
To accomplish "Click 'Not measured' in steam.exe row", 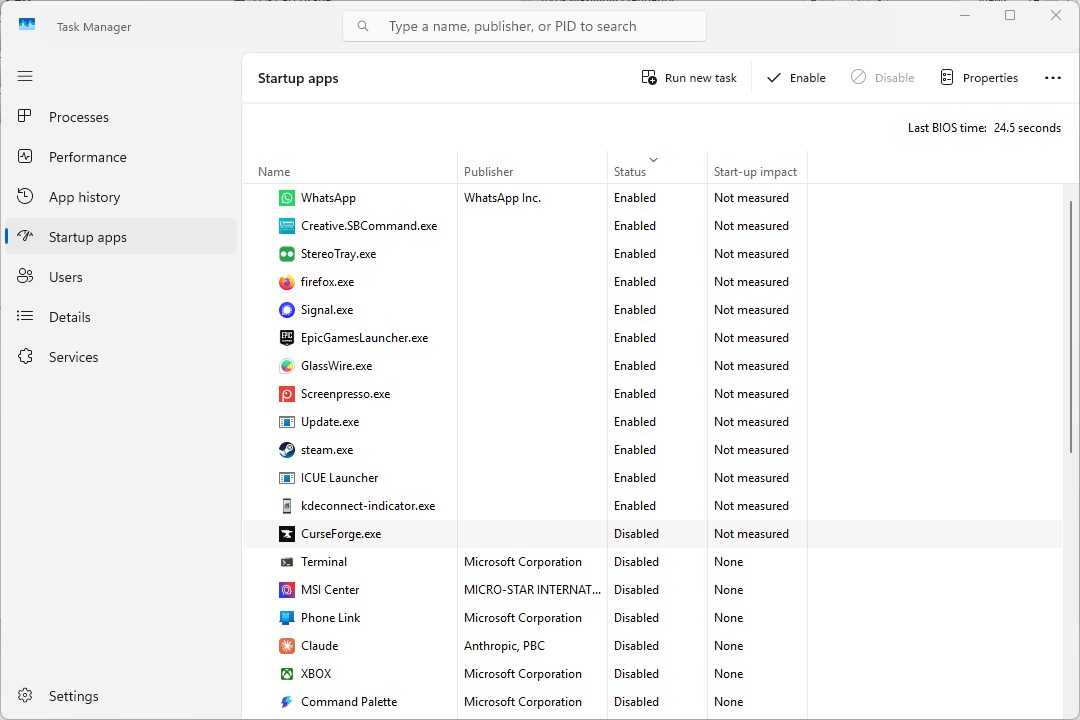I will [x=751, y=450].
